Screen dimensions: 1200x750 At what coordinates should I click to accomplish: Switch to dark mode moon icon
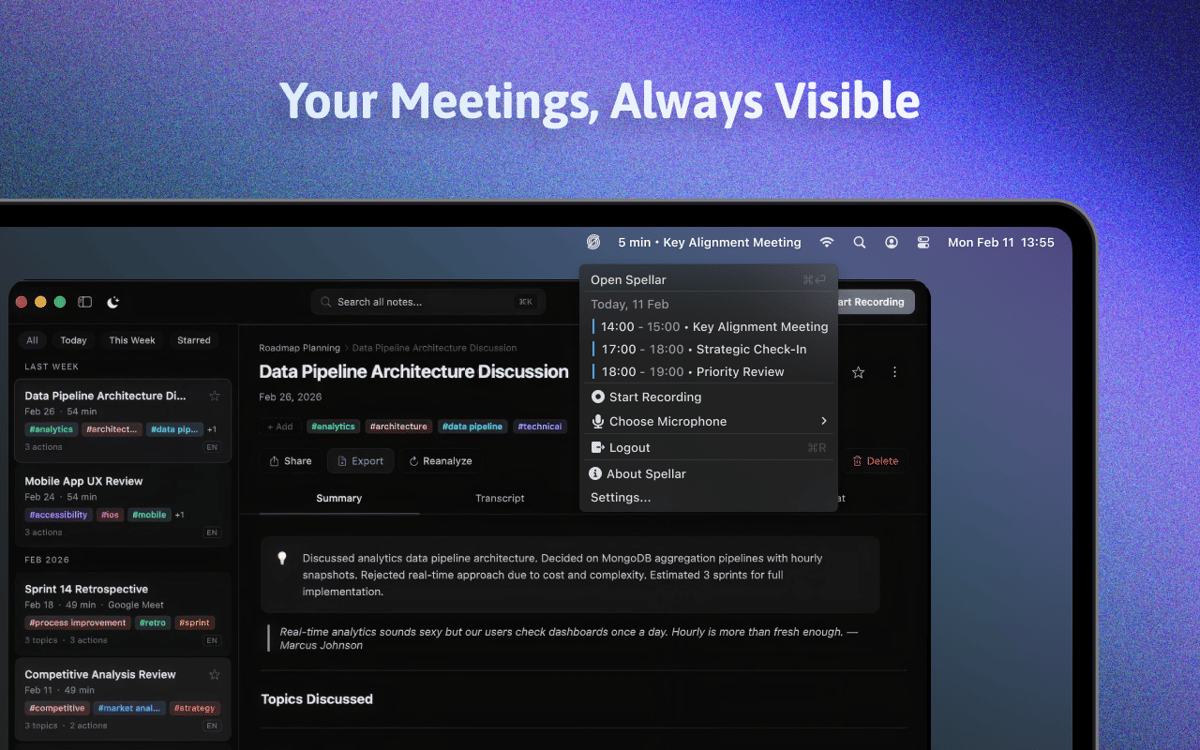pyautogui.click(x=113, y=302)
